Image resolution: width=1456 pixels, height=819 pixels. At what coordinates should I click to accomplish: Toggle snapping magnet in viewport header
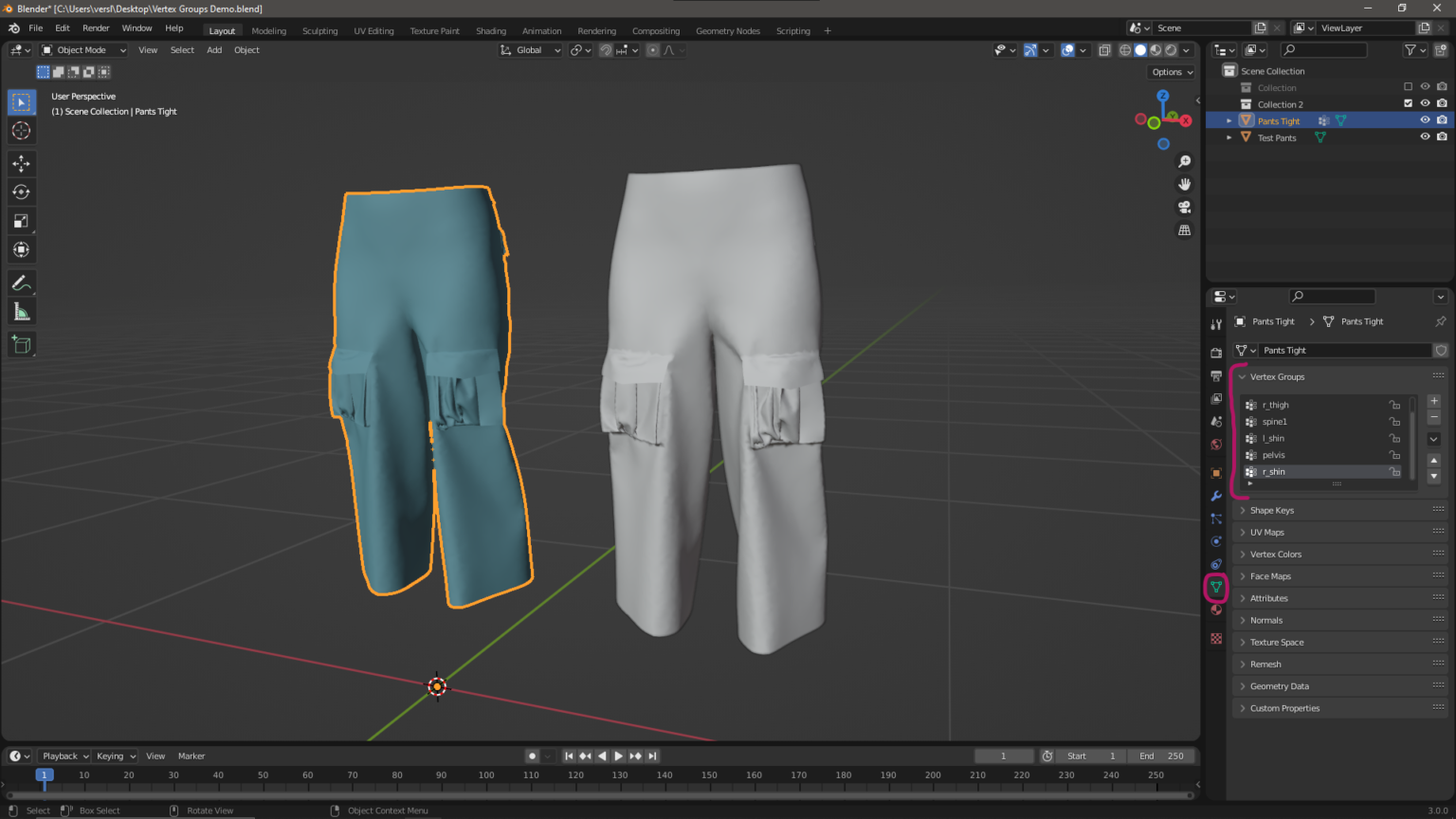click(606, 50)
